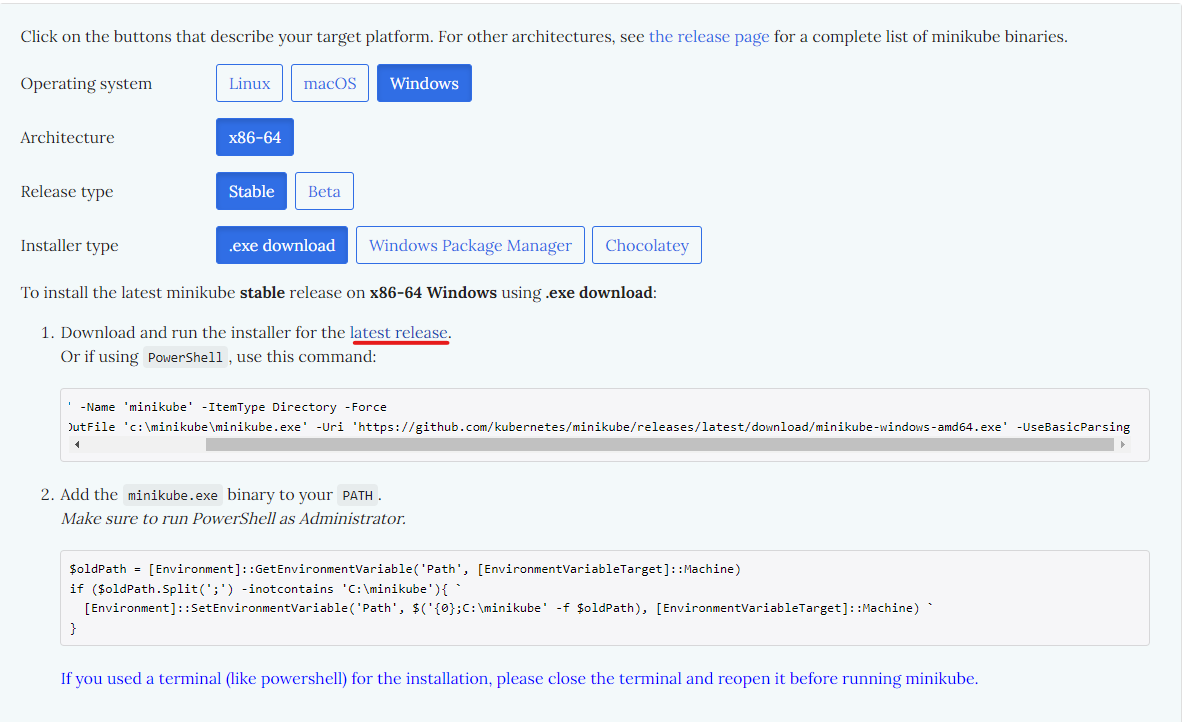Select macOS operating system
Image resolution: width=1185 pixels, height=722 pixels.
pos(330,83)
